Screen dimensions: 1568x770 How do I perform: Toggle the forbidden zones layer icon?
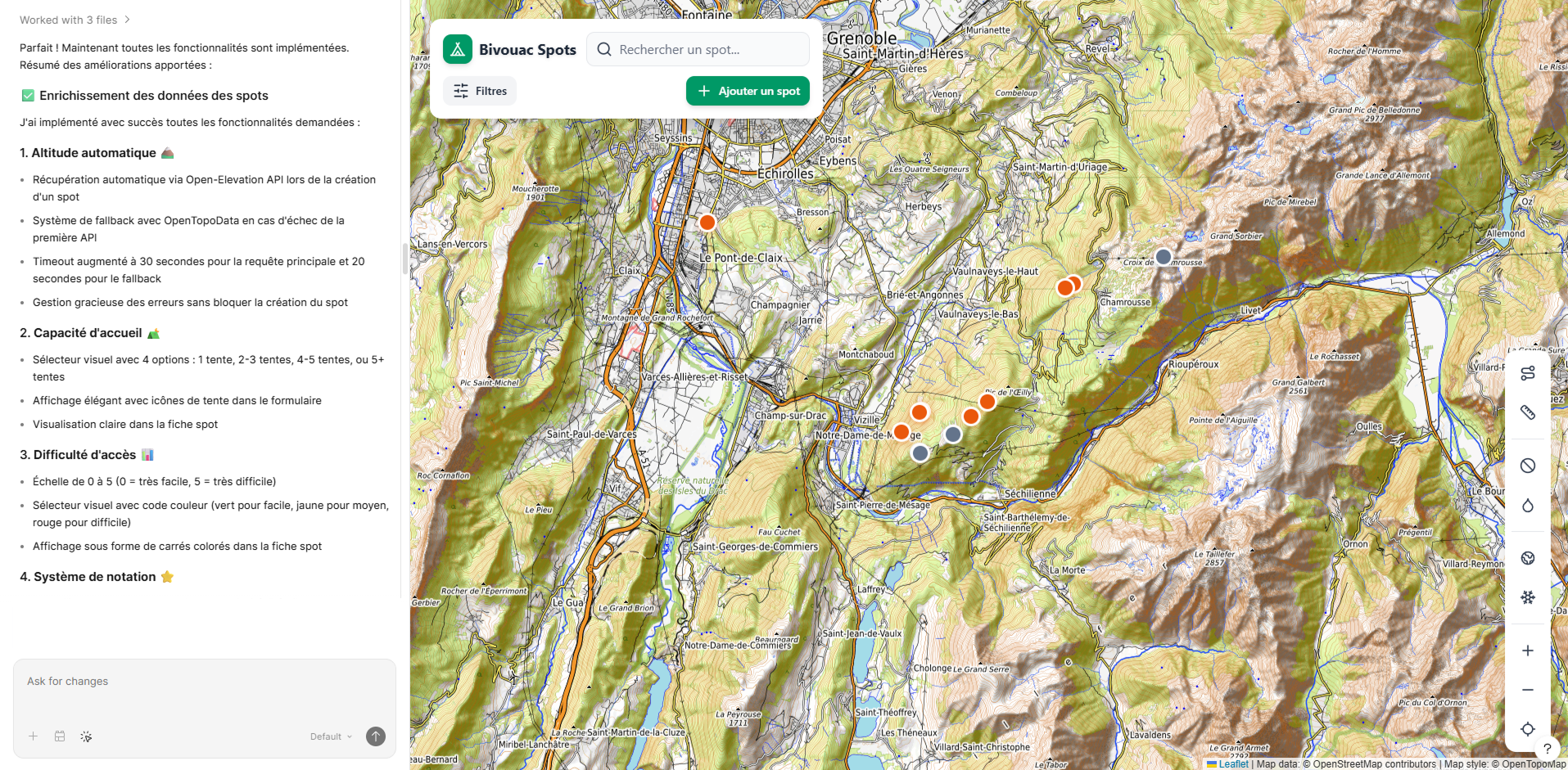pos(1527,466)
